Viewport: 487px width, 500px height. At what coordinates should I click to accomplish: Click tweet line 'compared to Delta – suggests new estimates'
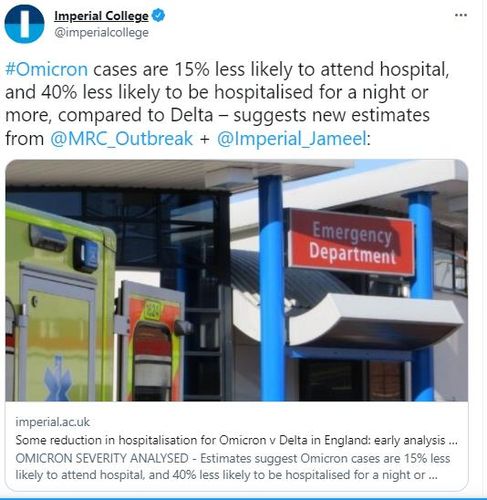(x=244, y=115)
